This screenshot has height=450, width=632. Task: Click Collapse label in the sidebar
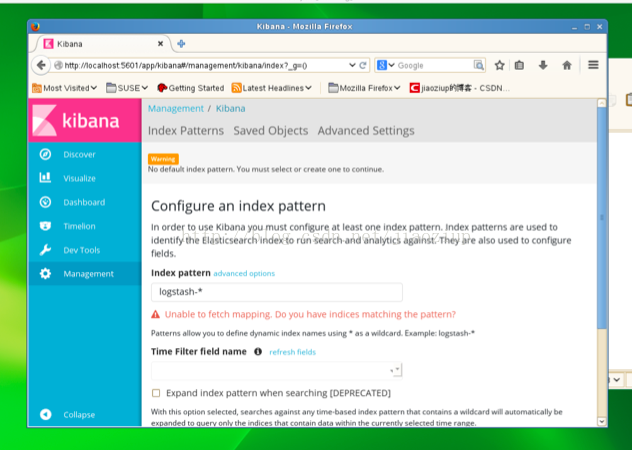(x=79, y=415)
